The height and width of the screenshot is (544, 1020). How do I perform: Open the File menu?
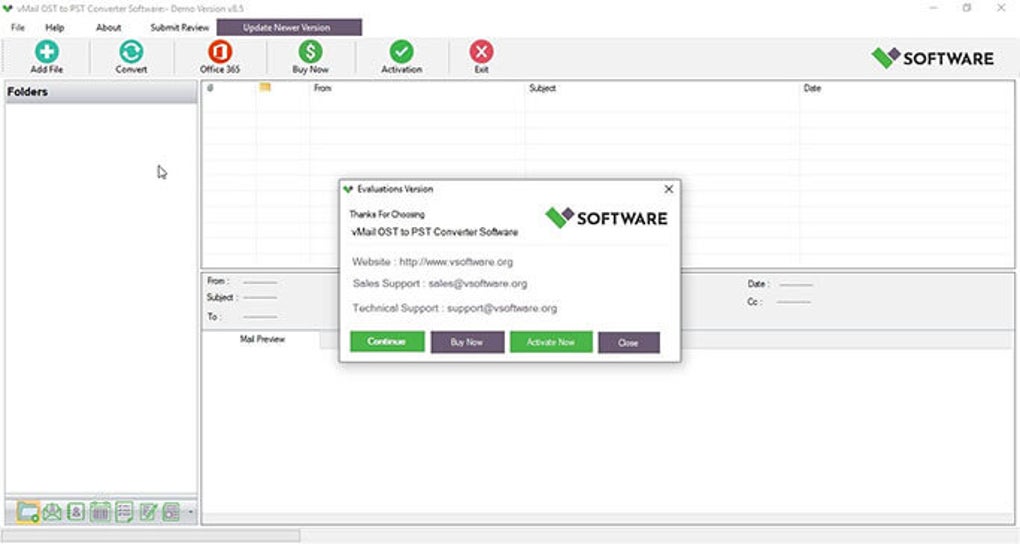click(x=18, y=27)
